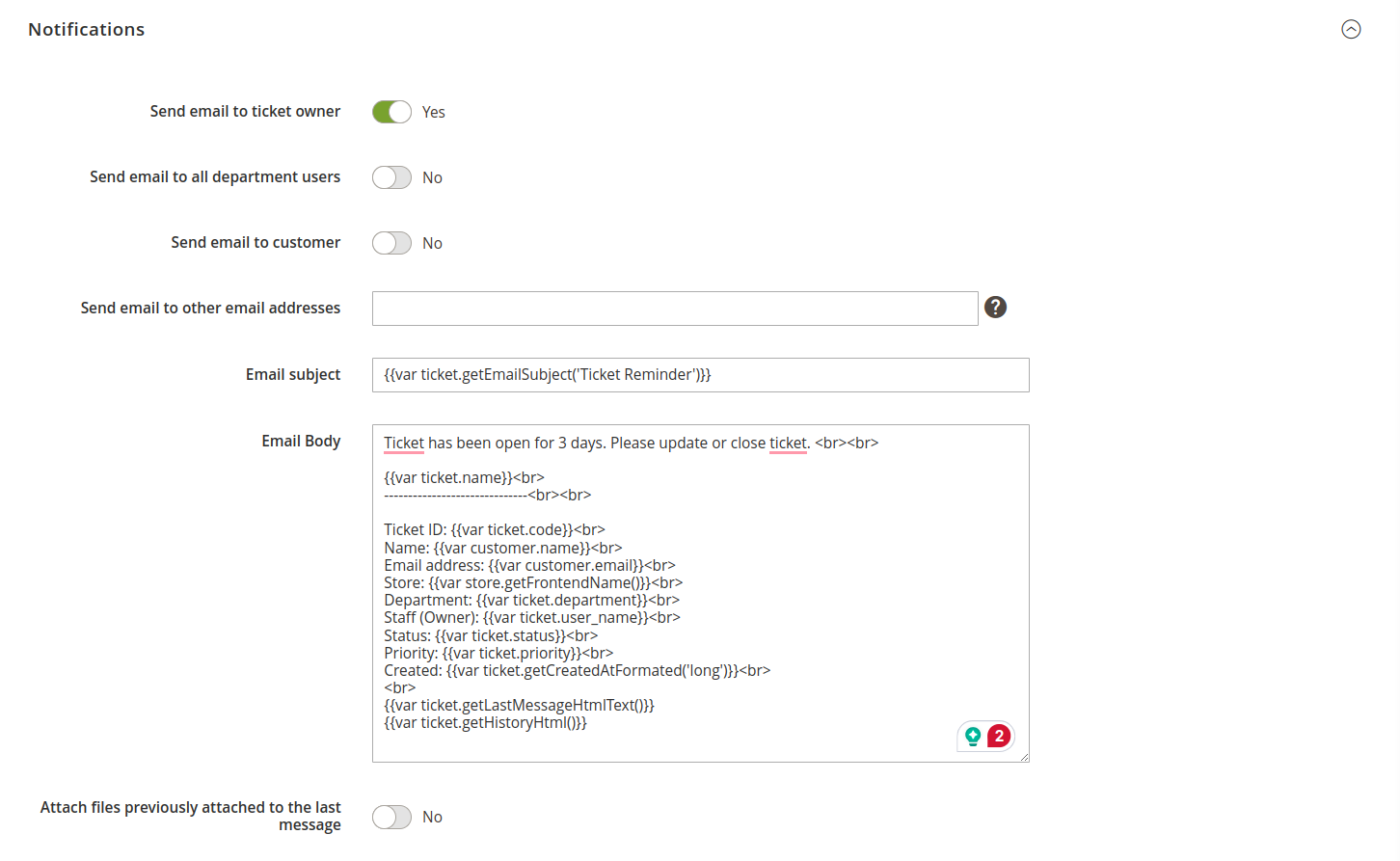Click the "Send email to ticket owner" label
This screenshot has height=861, width=1400.
coord(245,112)
